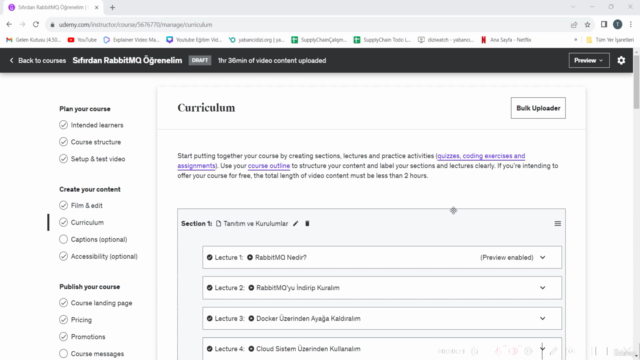
Task: Click Section 1 hamburger drag handle
Action: click(558, 224)
